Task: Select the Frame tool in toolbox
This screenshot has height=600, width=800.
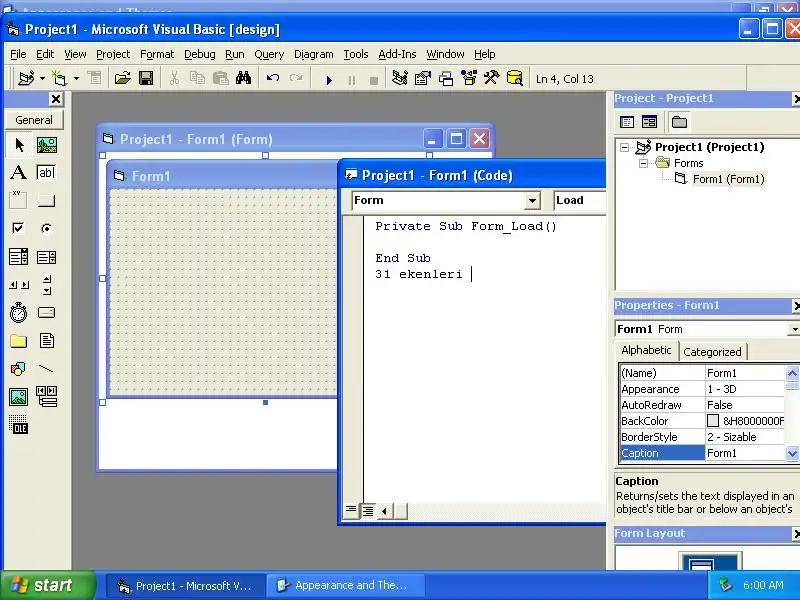Action: 19,200
